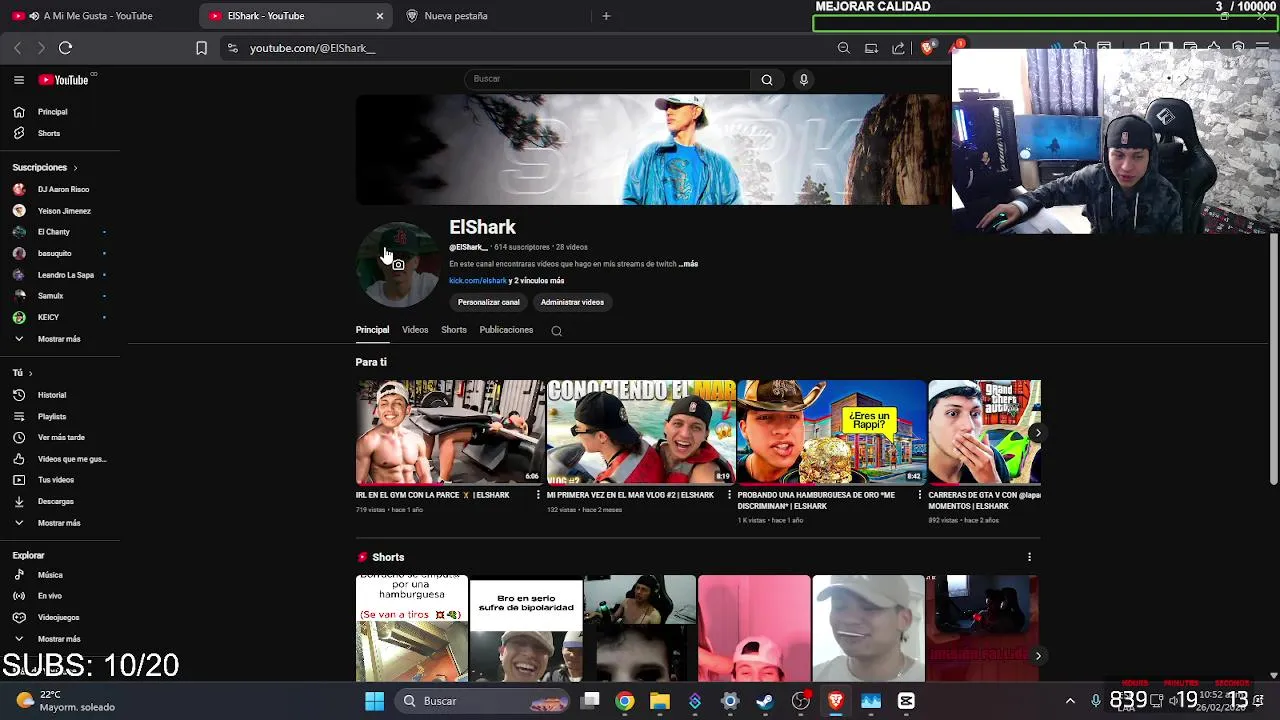This screenshot has width=1280, height=720.
Task: Switch to A Mi Me Gusta browser tab
Action: coord(98,16)
